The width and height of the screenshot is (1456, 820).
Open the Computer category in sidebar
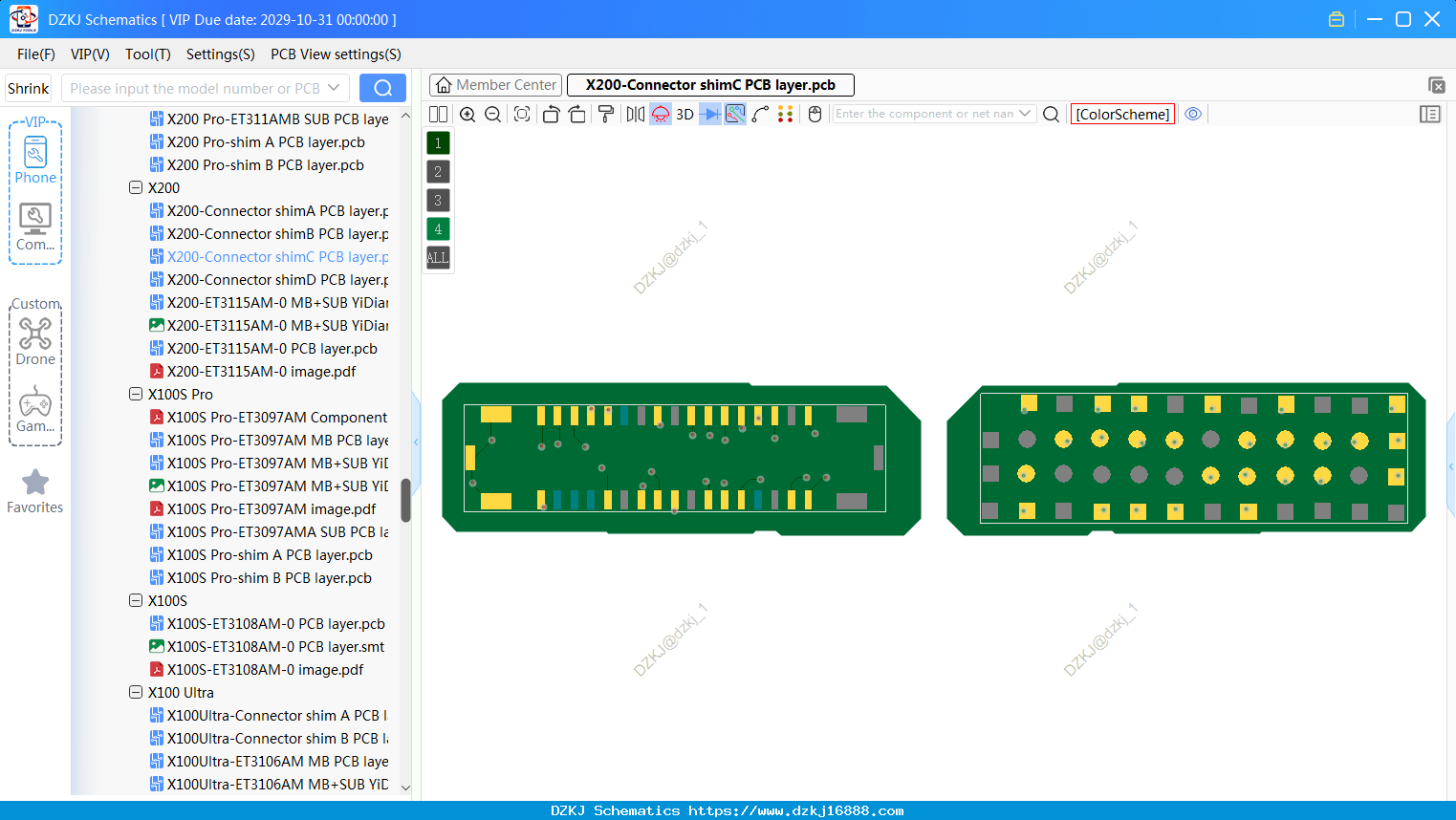click(35, 227)
